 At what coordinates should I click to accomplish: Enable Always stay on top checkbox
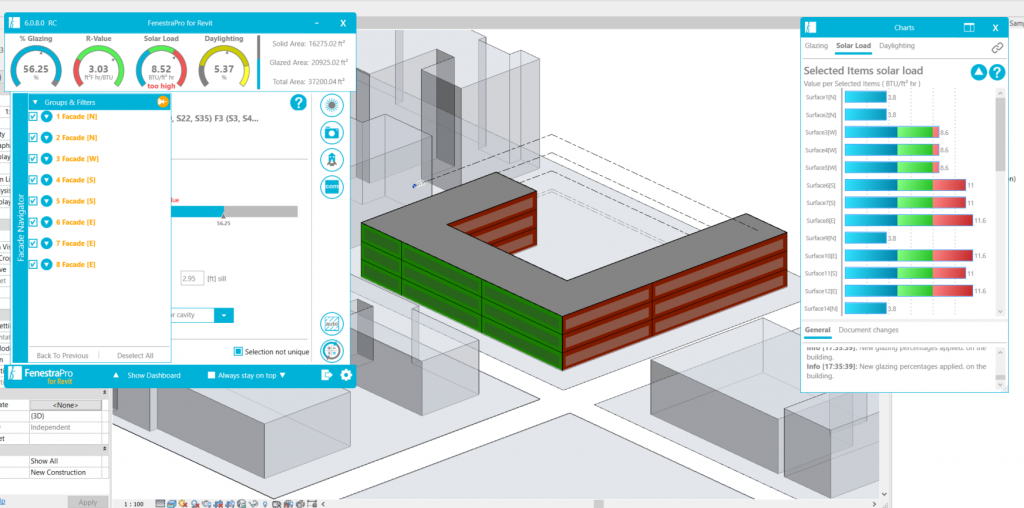[211, 375]
